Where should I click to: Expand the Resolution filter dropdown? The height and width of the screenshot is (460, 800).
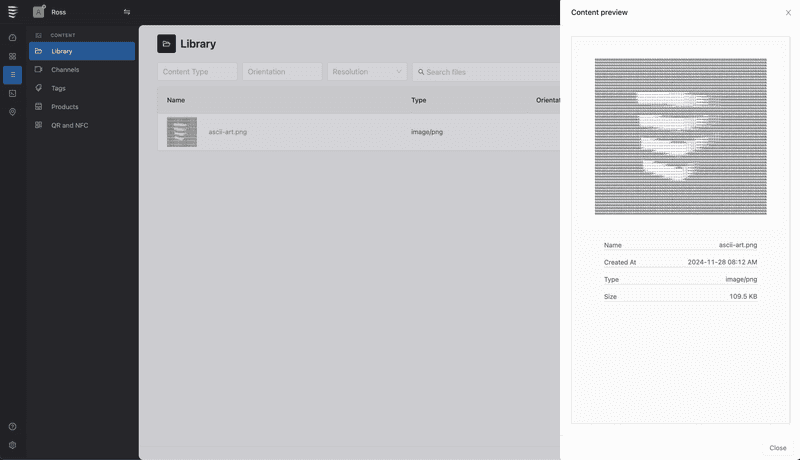point(367,72)
